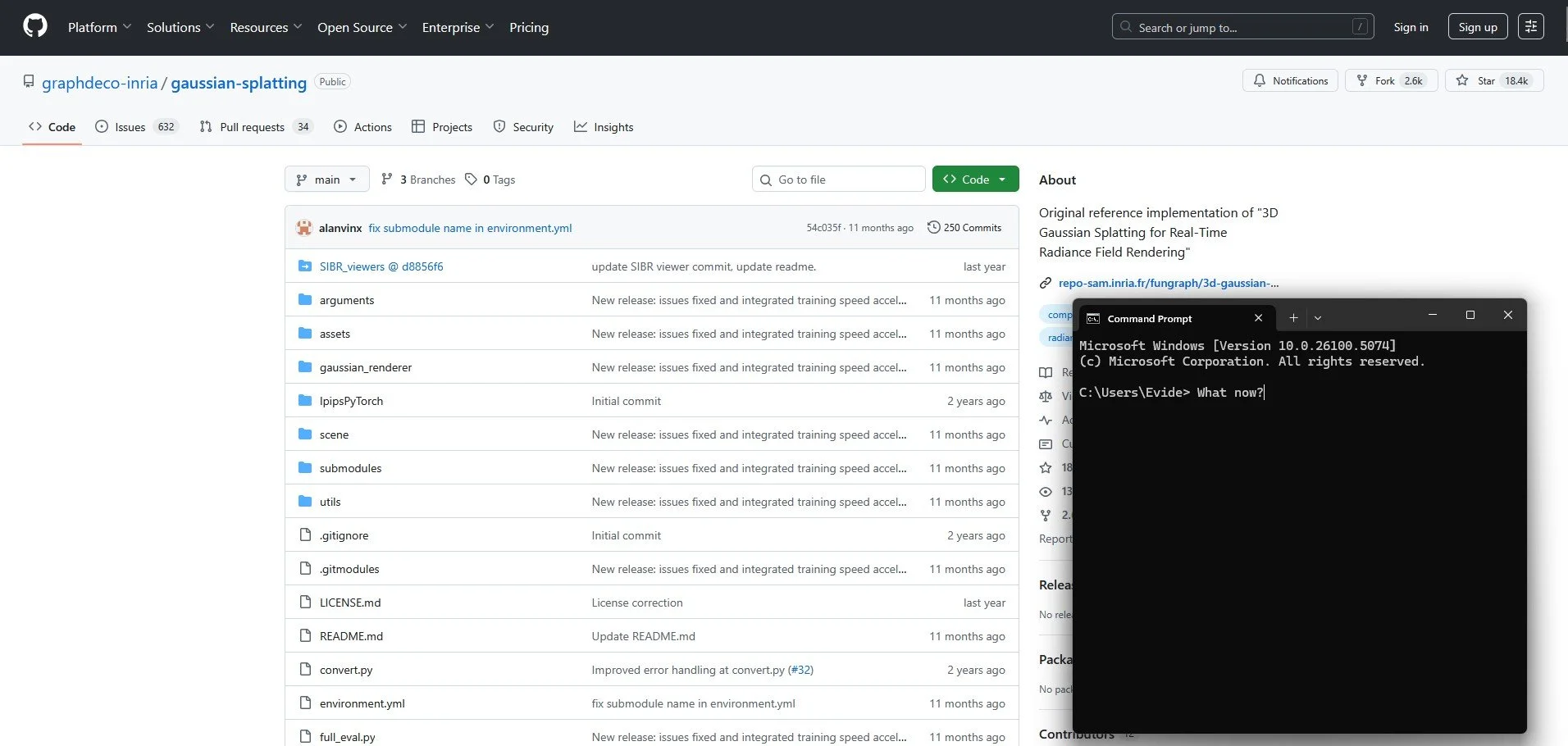
Task: Switch to the Security tab
Action: (x=523, y=127)
